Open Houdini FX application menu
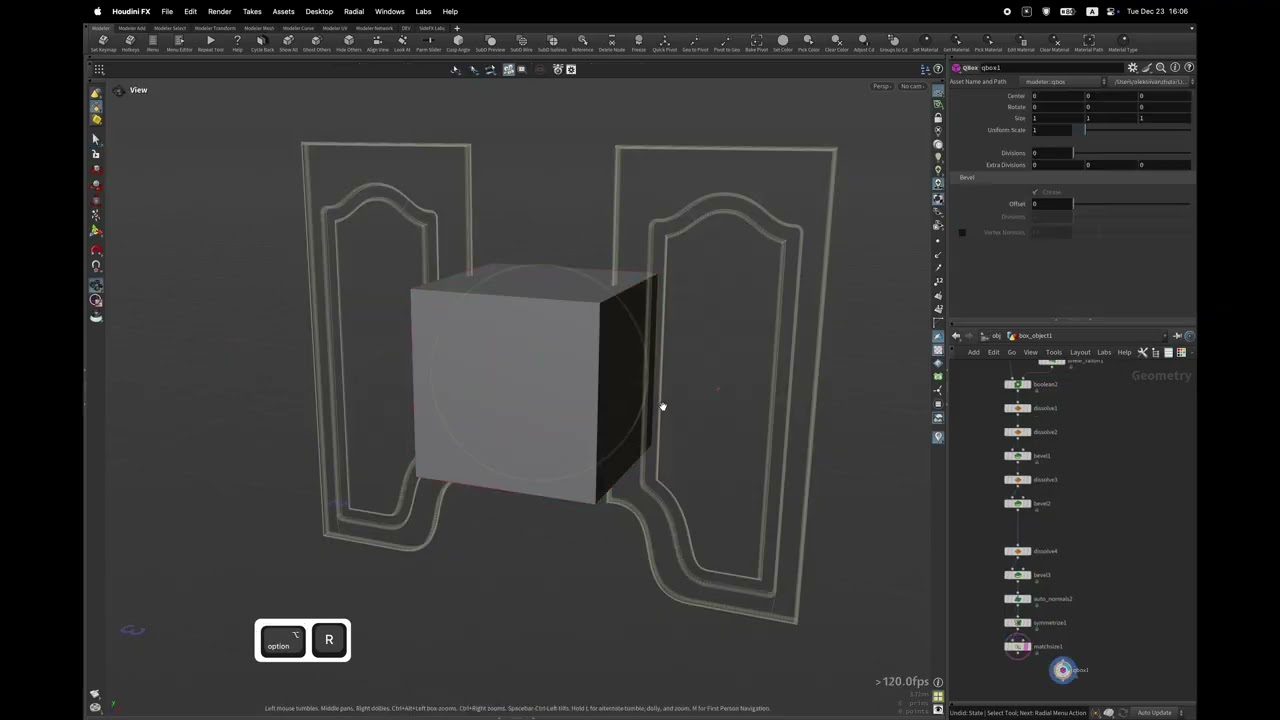The image size is (1280, 720). coord(131,11)
